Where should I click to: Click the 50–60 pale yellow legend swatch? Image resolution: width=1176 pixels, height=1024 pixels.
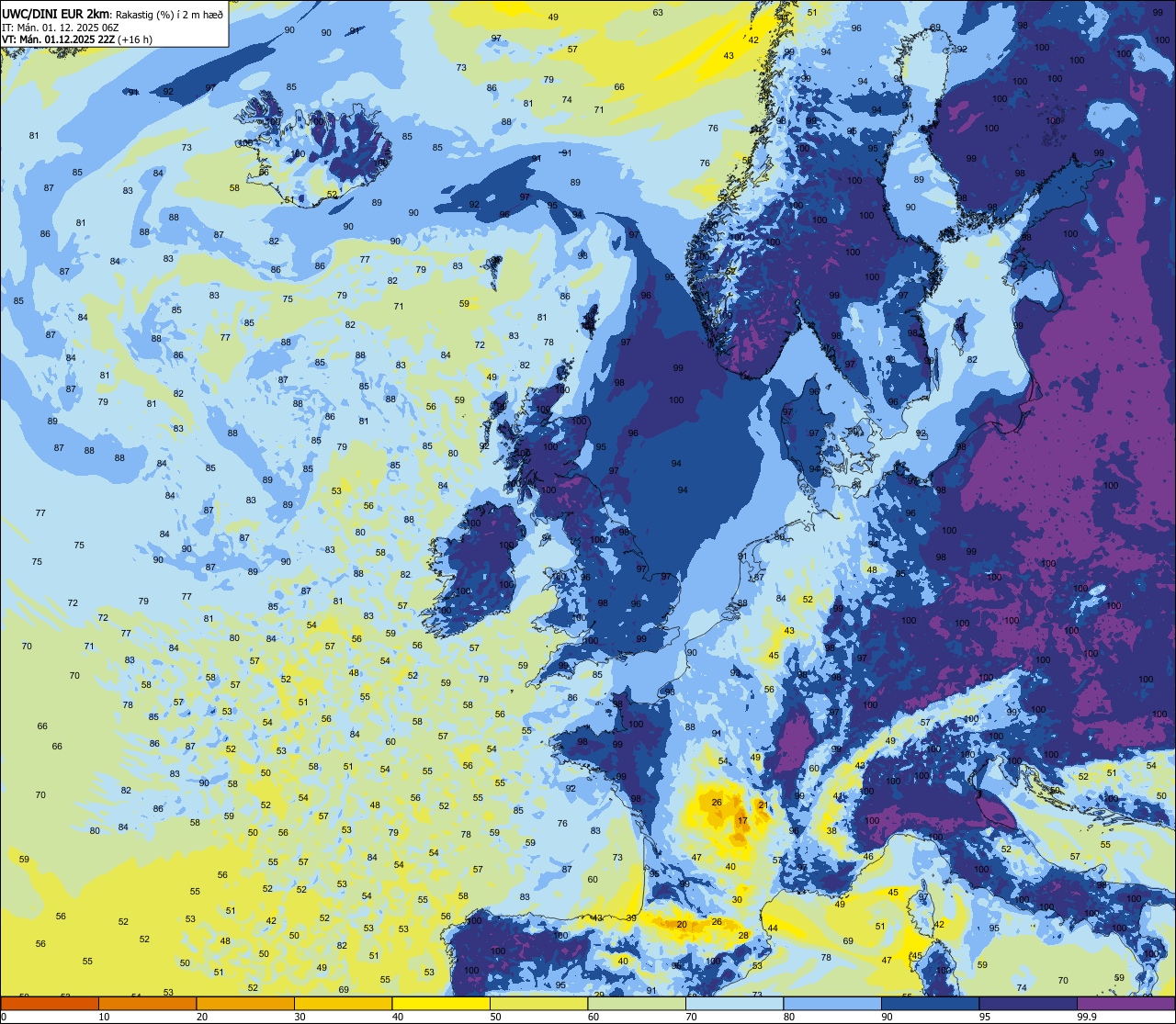click(x=538, y=1004)
